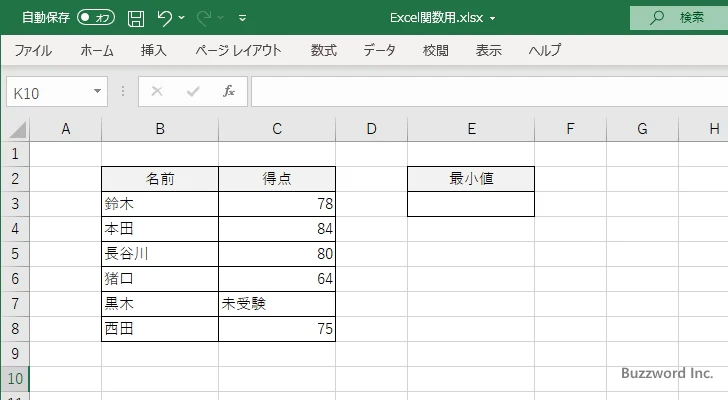Switch to the ホーム ribbon tab

[97, 50]
